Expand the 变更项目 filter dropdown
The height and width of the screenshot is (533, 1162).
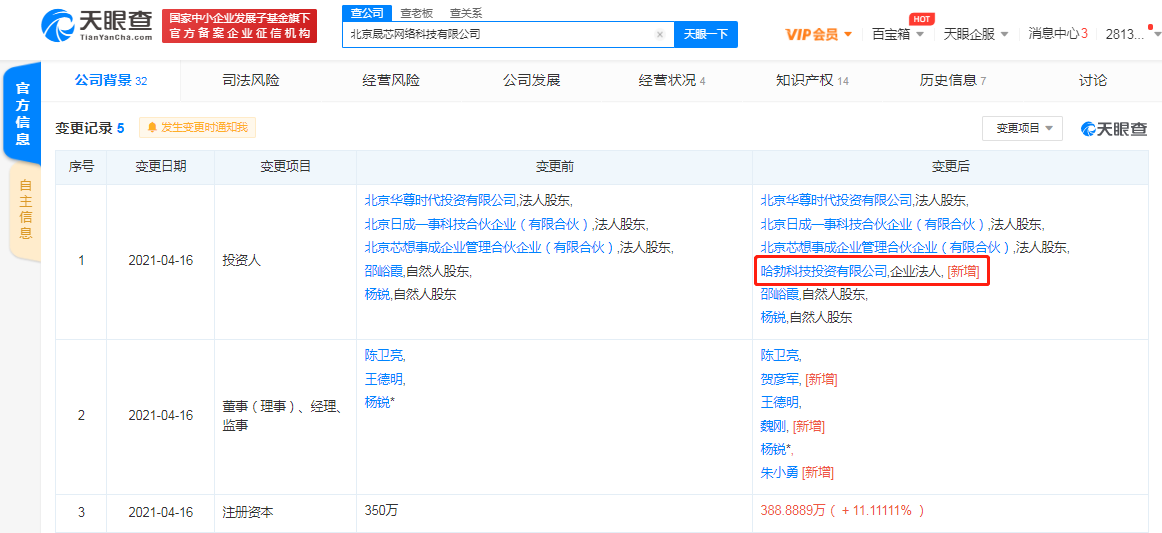[1022, 128]
